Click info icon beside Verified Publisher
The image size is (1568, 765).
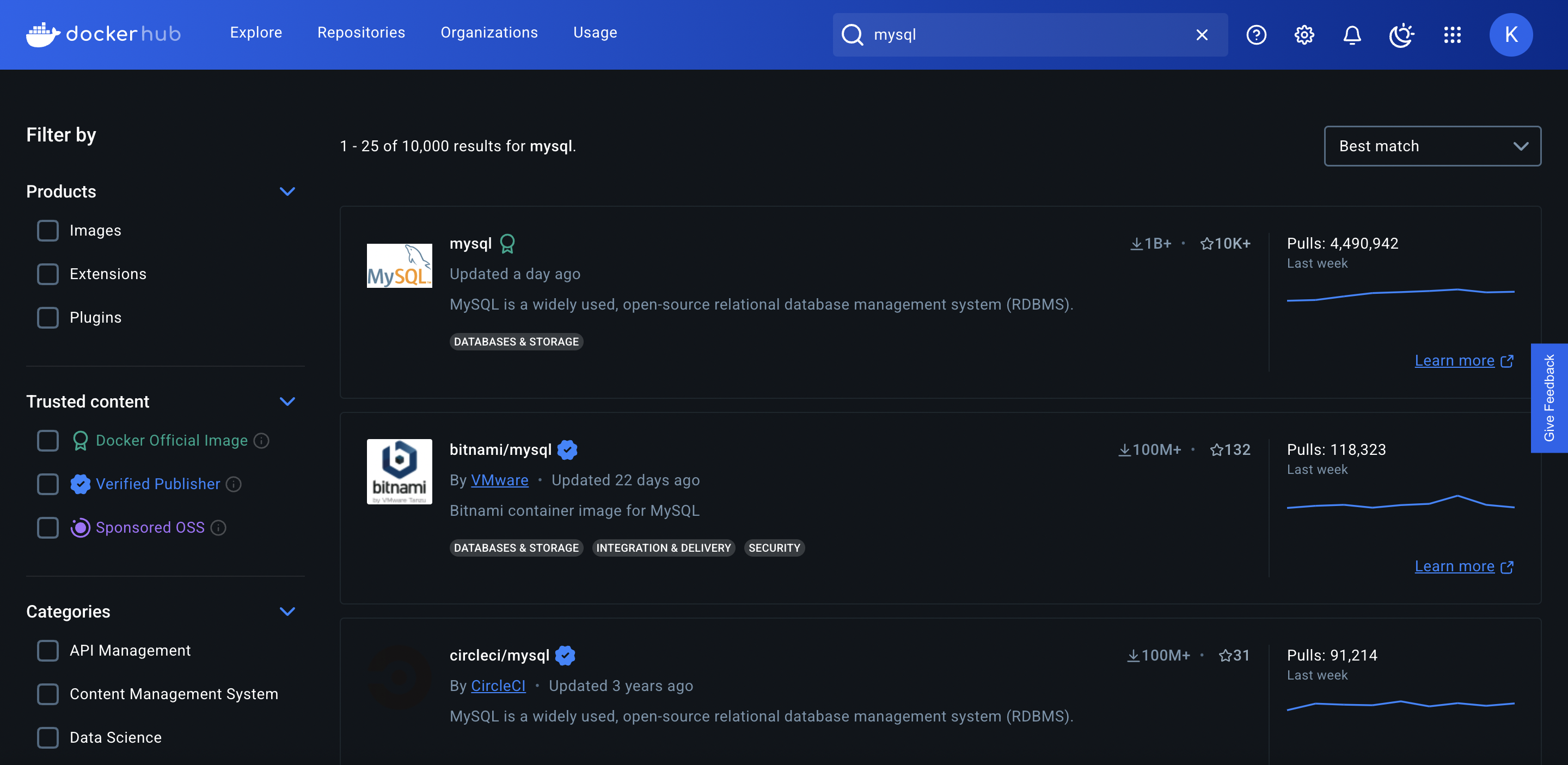click(234, 484)
